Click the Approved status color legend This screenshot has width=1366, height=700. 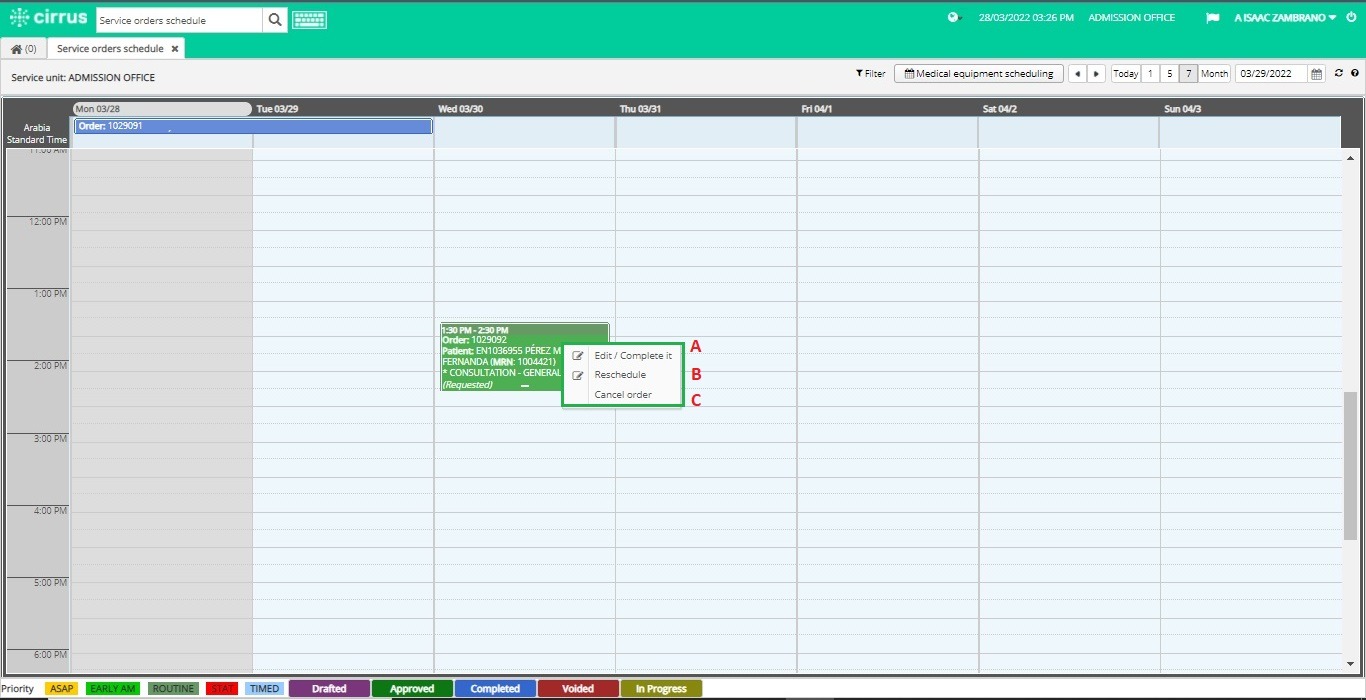tap(412, 689)
